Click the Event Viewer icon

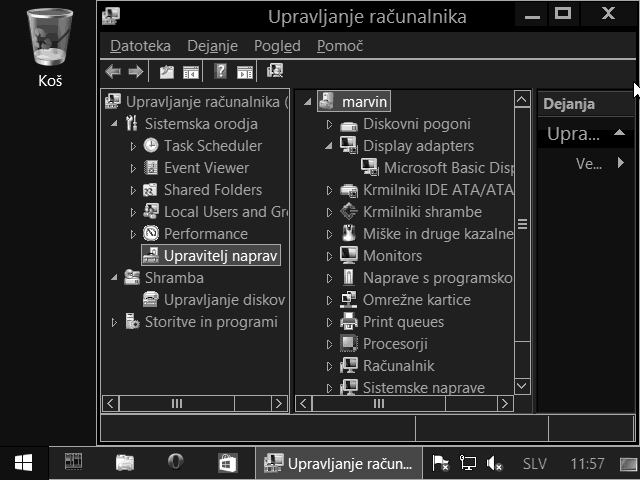pos(151,168)
